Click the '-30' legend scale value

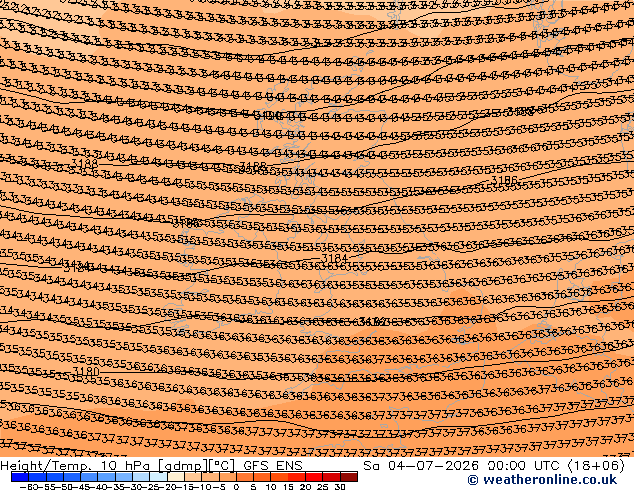point(136,487)
